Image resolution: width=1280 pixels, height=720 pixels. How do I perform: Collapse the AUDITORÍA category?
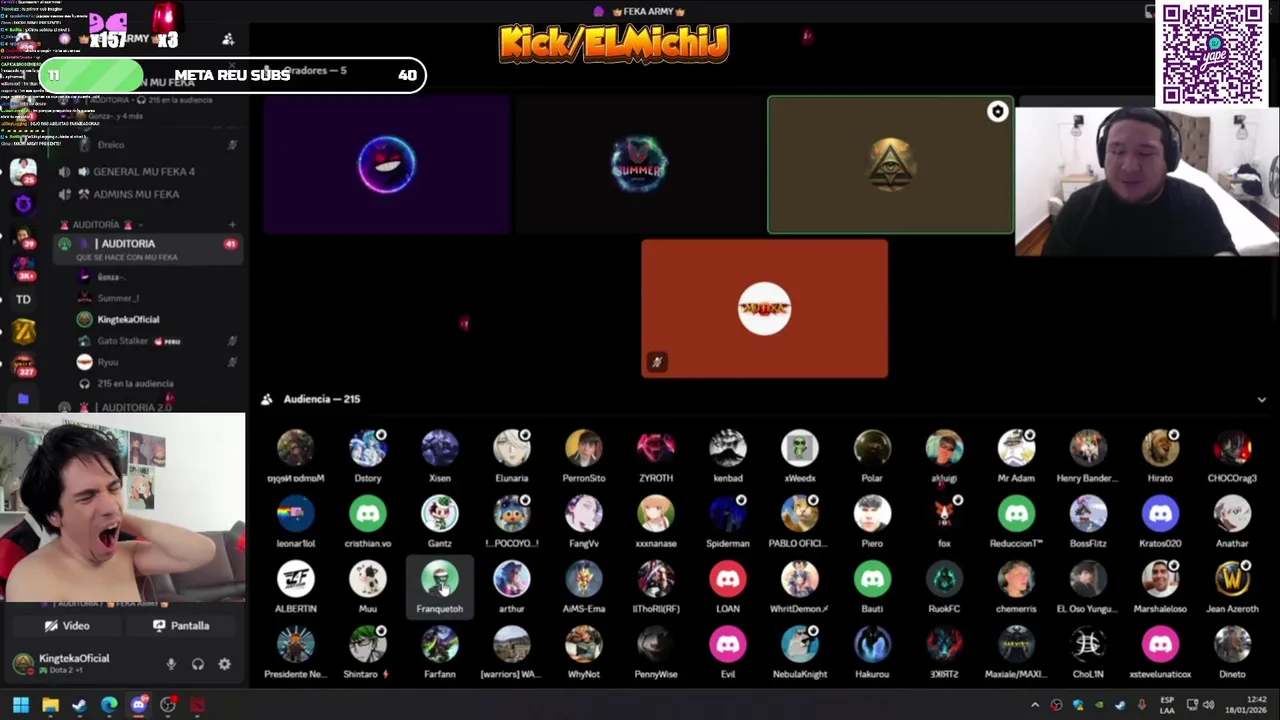96,224
